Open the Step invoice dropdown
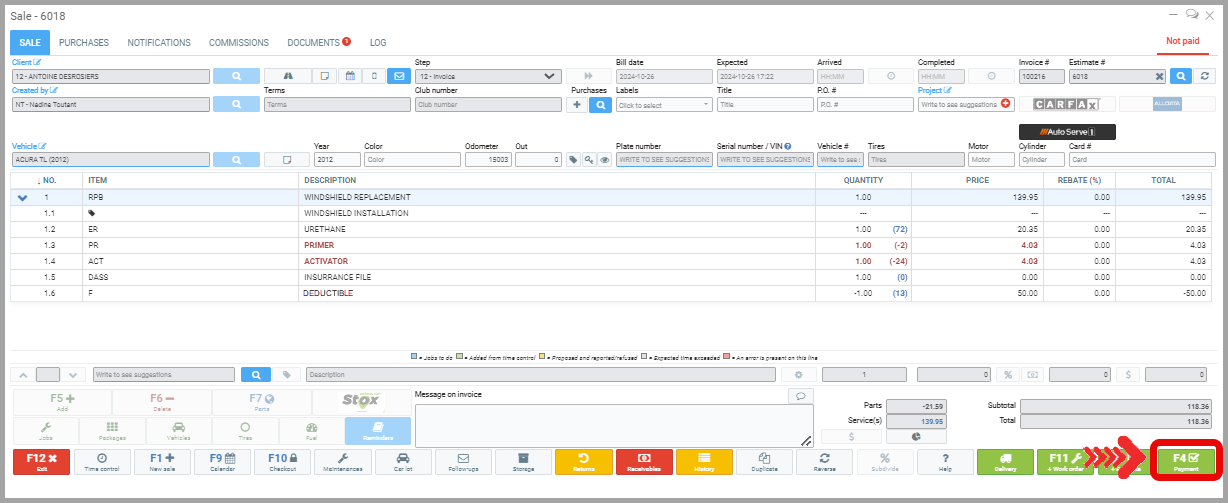This screenshot has height=503, width=1228. [x=487, y=76]
